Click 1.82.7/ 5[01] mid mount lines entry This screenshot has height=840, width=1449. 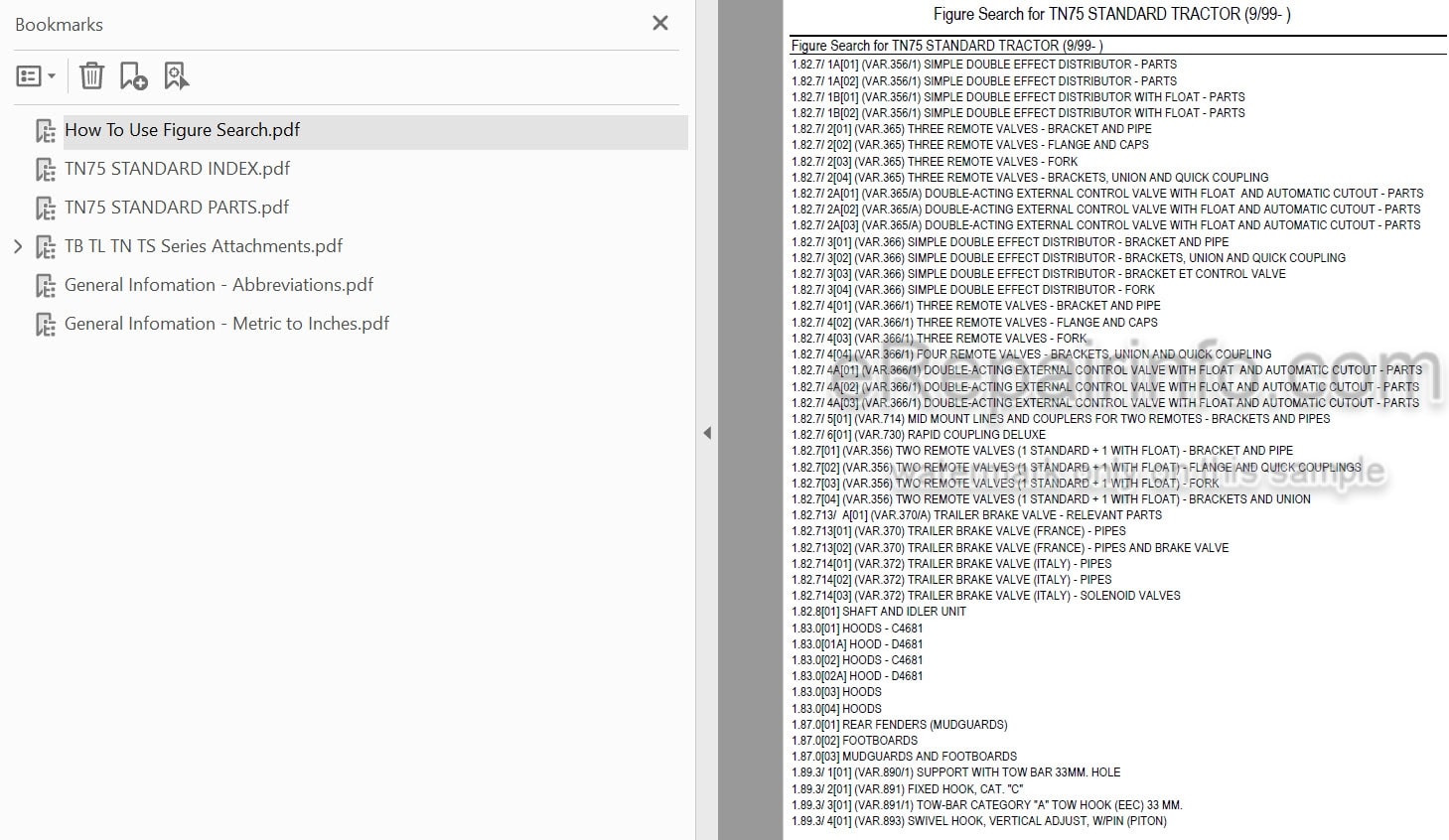(1061, 419)
